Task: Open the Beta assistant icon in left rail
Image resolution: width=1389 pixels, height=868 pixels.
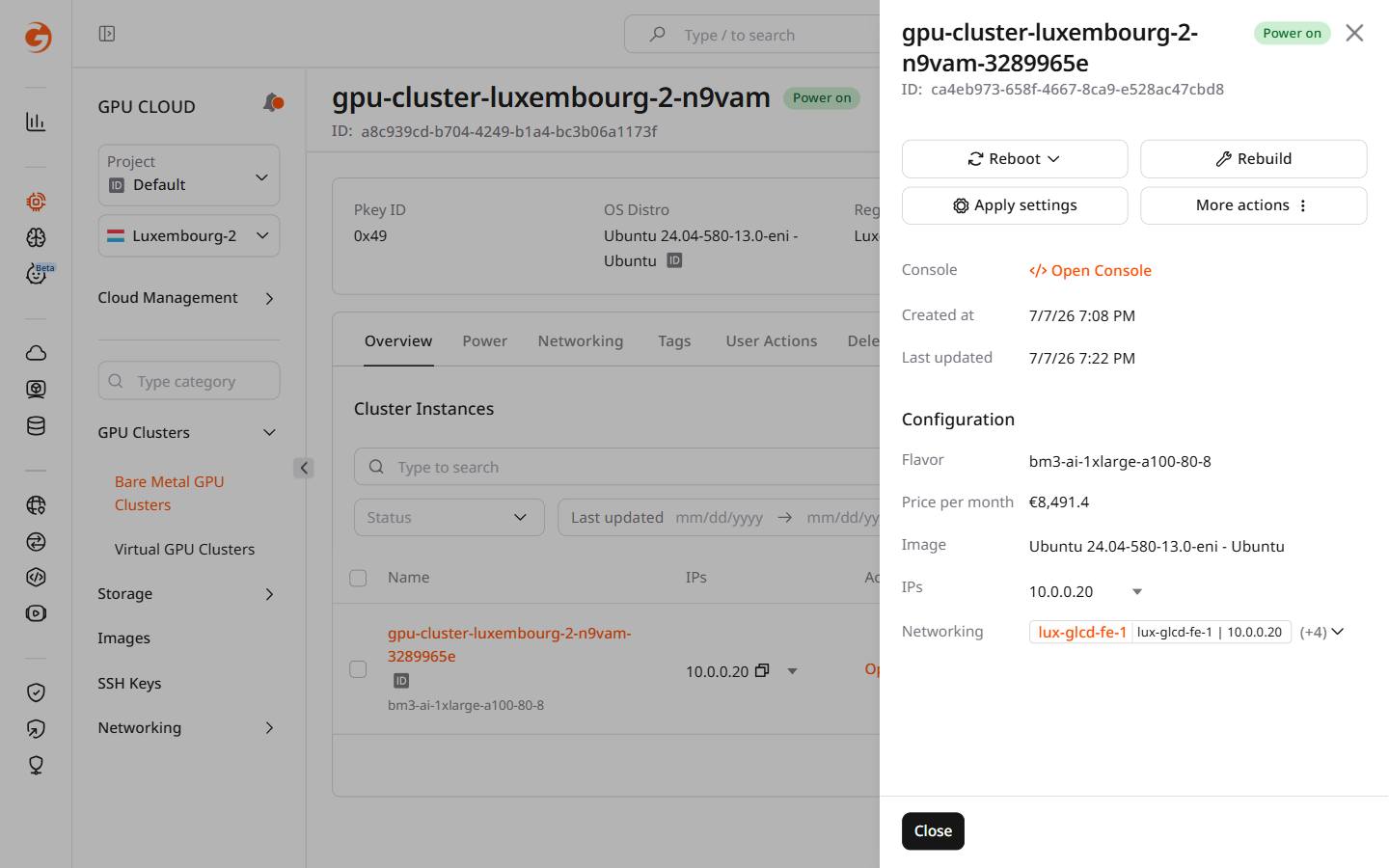Action: point(36,274)
